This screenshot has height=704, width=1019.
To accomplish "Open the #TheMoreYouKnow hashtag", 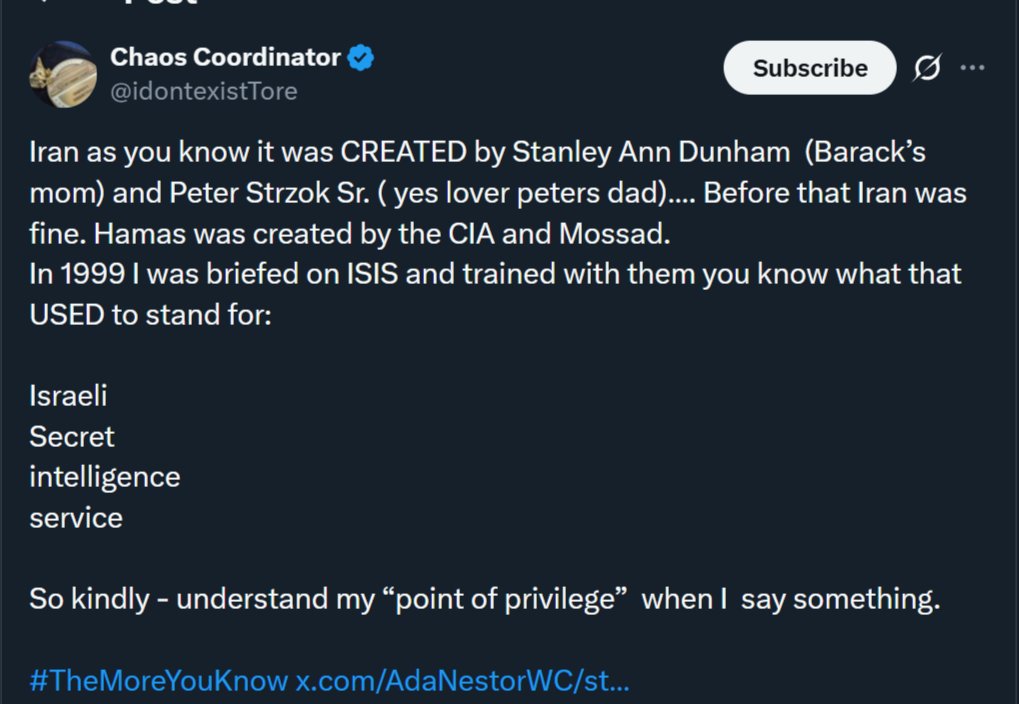I will pos(158,682).
